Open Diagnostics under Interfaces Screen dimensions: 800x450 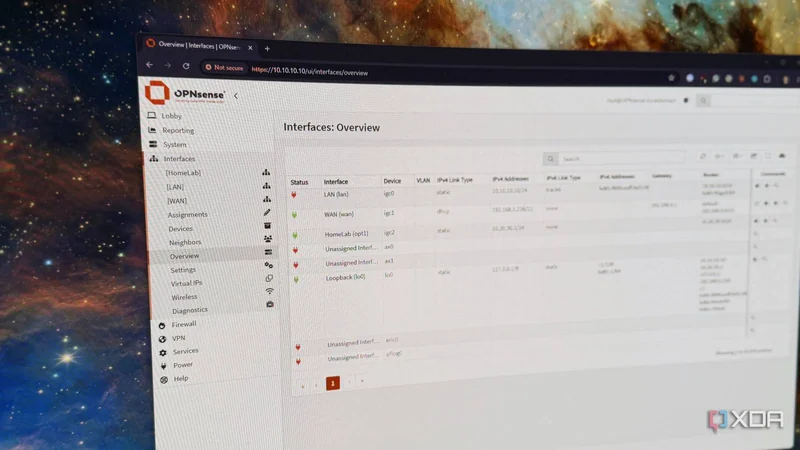pyautogui.click(x=190, y=310)
